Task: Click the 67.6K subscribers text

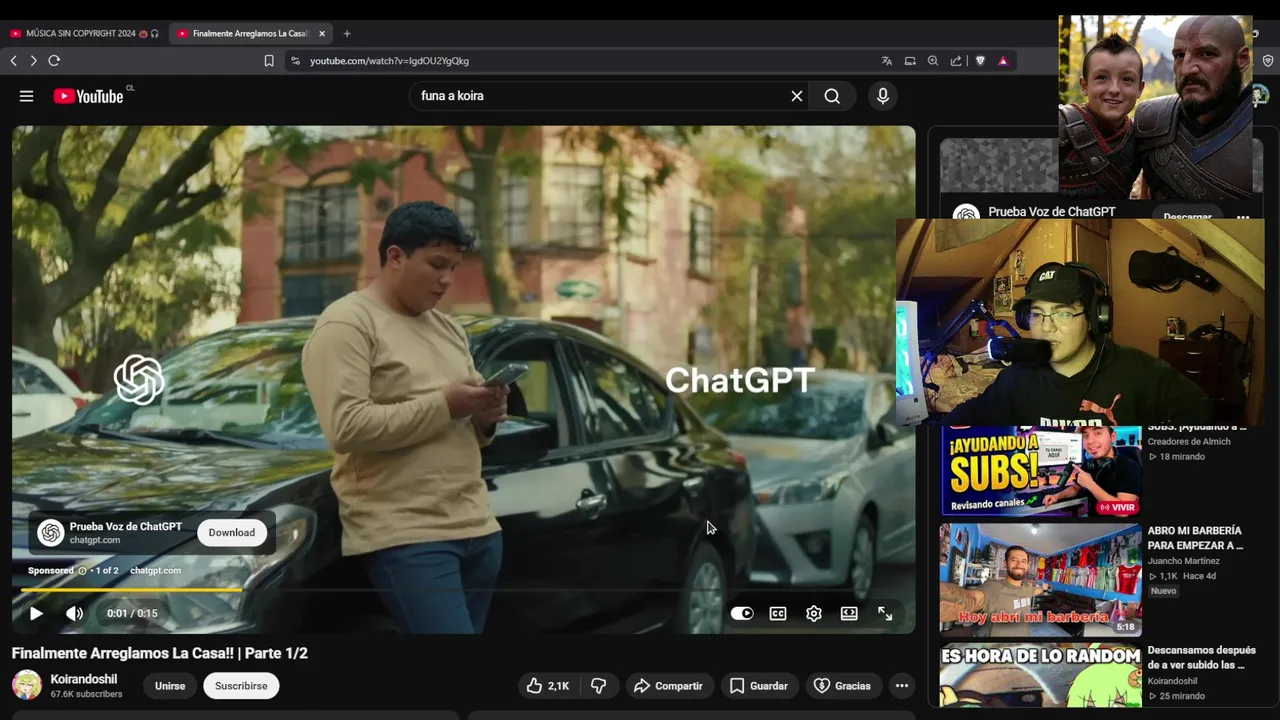Action: pyautogui.click(x=86, y=694)
